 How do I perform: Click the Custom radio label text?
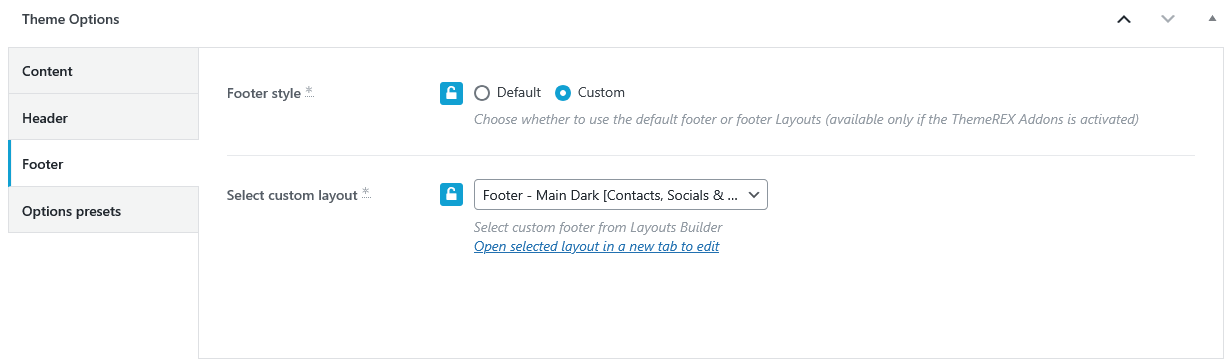coord(601,93)
